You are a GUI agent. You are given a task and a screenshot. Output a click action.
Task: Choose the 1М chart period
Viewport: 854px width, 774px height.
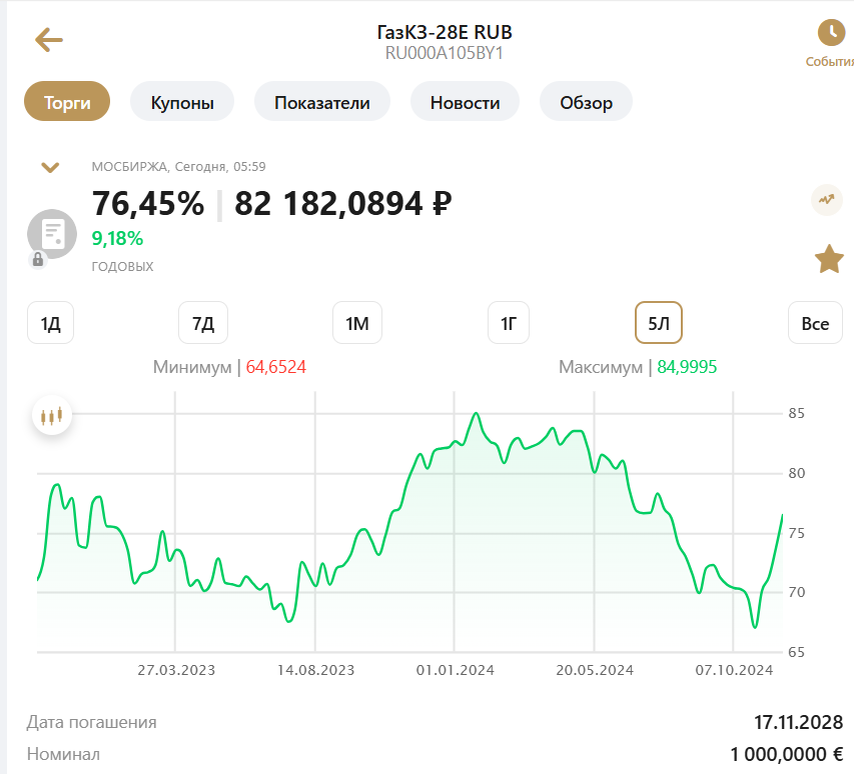click(357, 324)
